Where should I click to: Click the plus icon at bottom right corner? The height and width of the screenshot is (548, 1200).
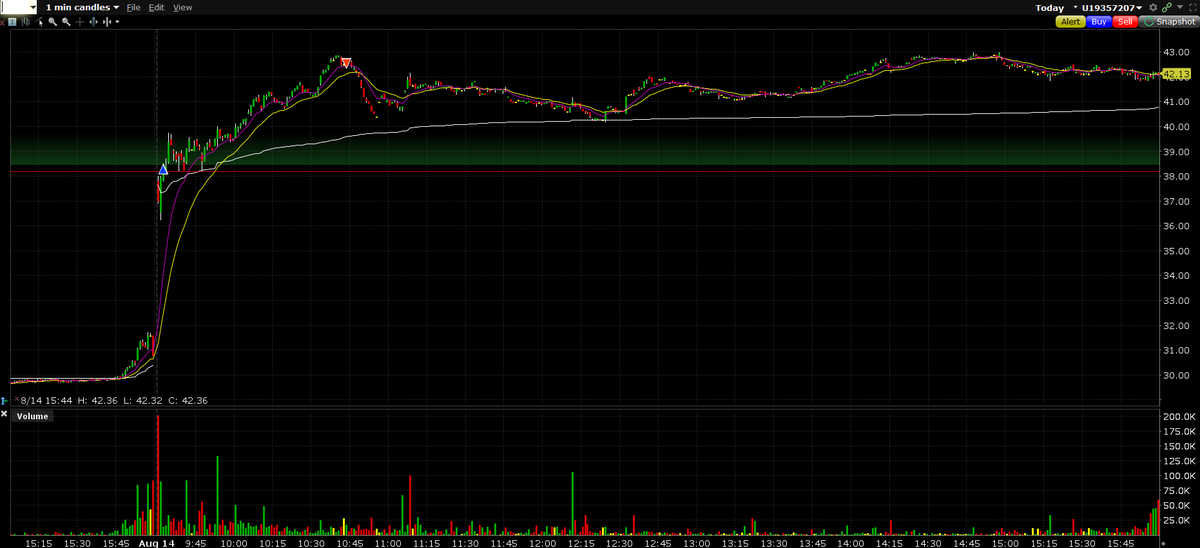[1162, 542]
